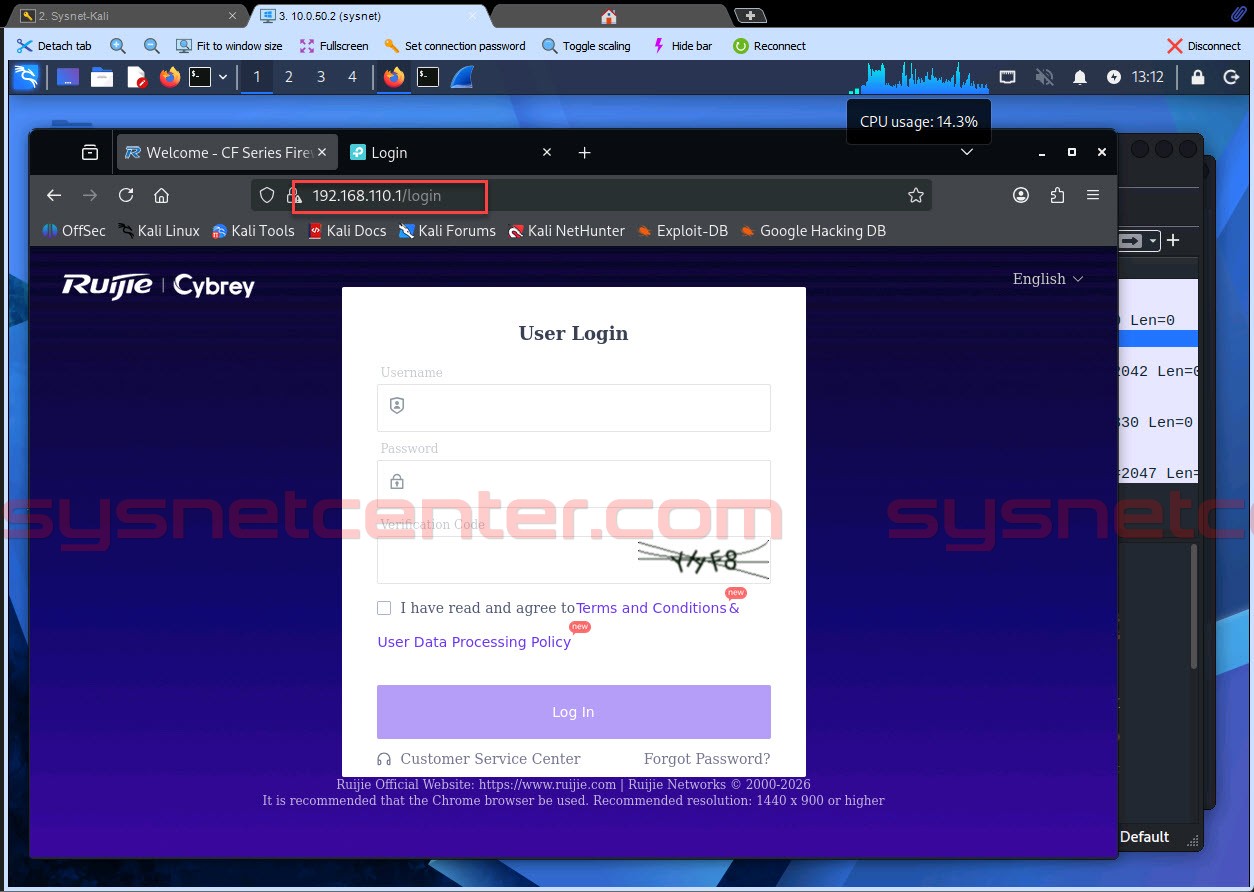
Task: Close the Login browser tab
Action: click(x=547, y=153)
